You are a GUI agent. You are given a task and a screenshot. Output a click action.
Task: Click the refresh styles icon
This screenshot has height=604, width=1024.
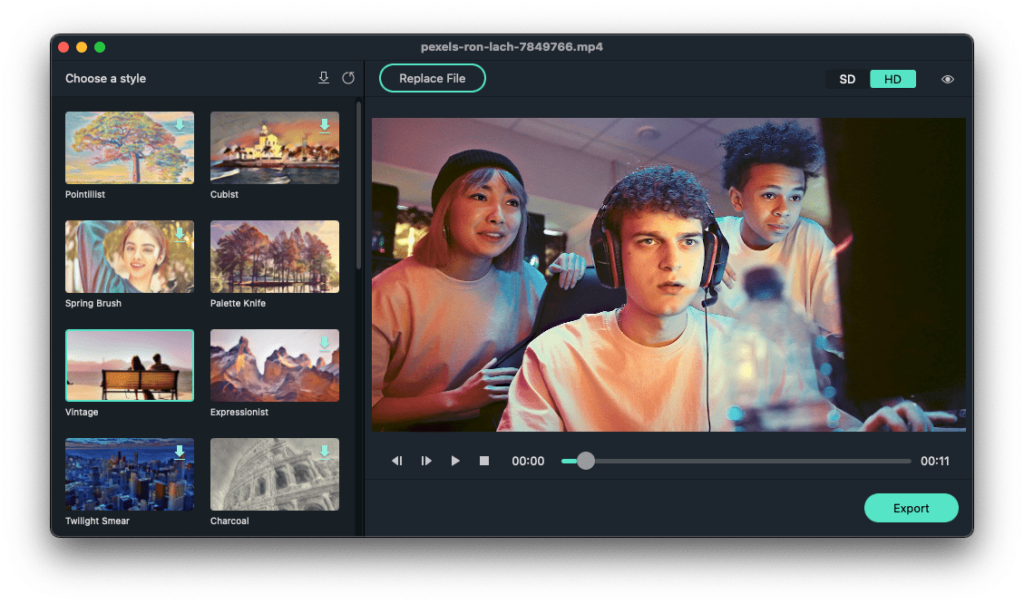(348, 78)
